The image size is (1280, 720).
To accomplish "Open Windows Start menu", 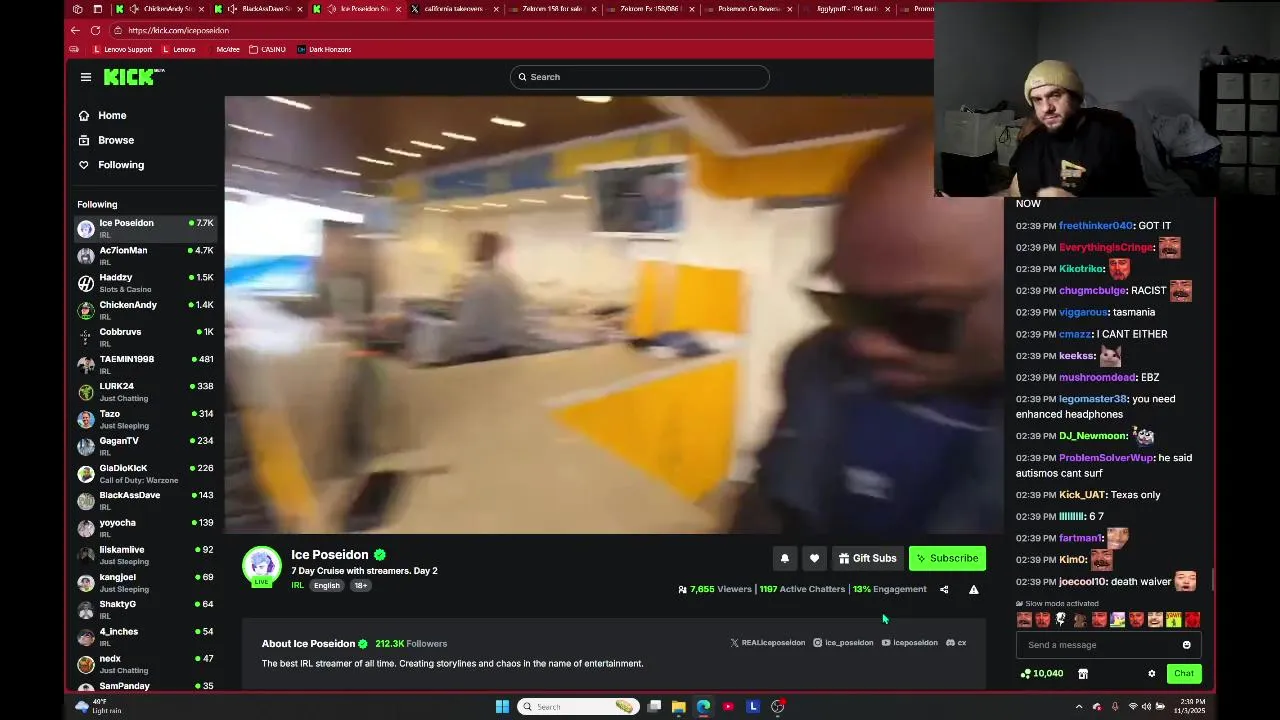I will pyautogui.click(x=502, y=706).
